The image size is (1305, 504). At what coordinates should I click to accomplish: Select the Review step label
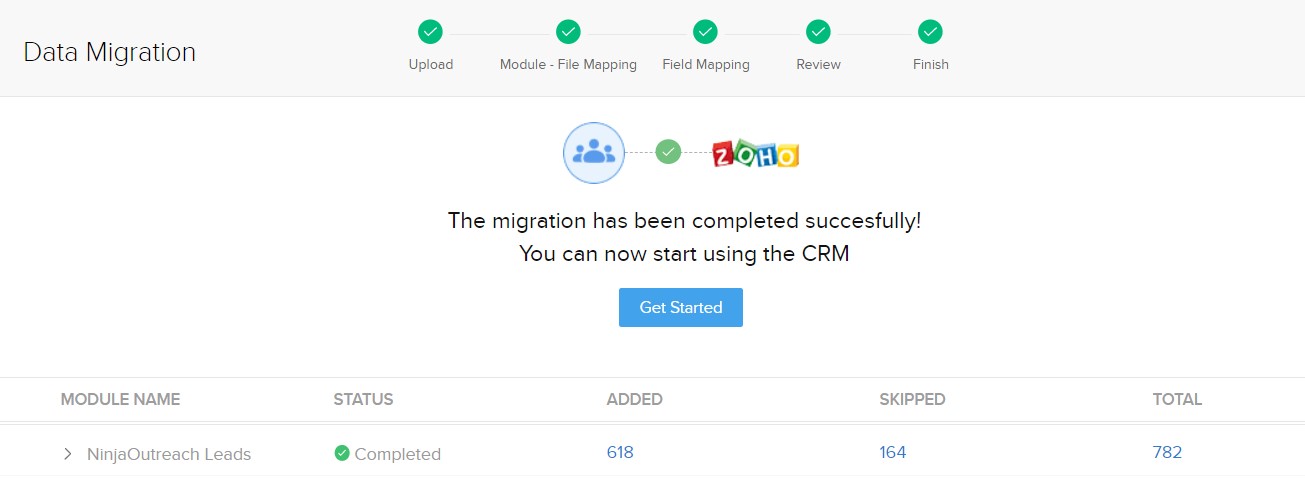tap(818, 64)
